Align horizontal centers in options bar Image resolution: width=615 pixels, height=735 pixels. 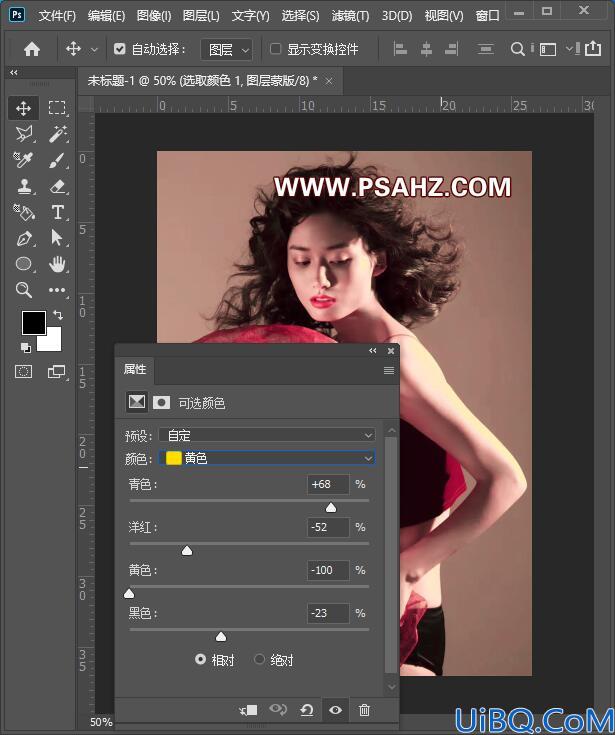[426, 49]
